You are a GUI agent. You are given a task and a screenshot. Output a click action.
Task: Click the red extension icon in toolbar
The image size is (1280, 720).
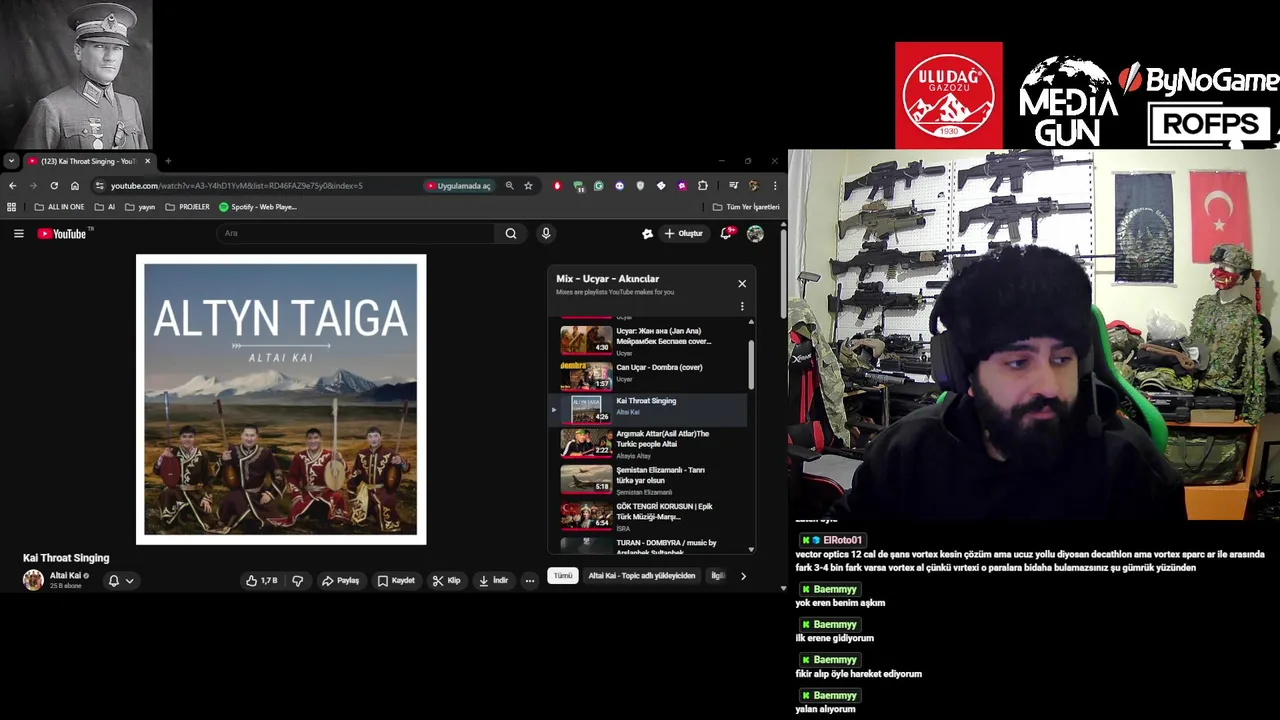(557, 185)
